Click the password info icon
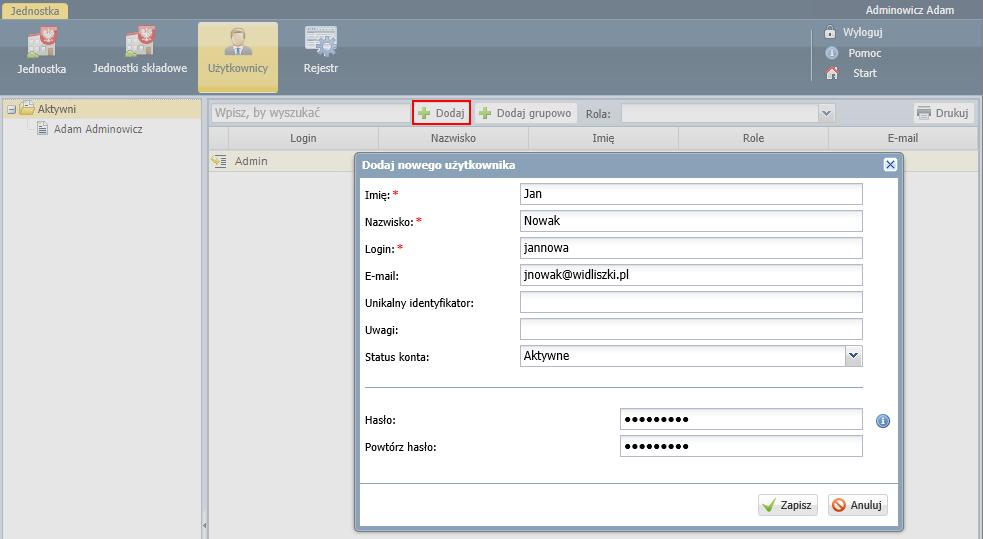983x539 pixels. click(x=883, y=421)
